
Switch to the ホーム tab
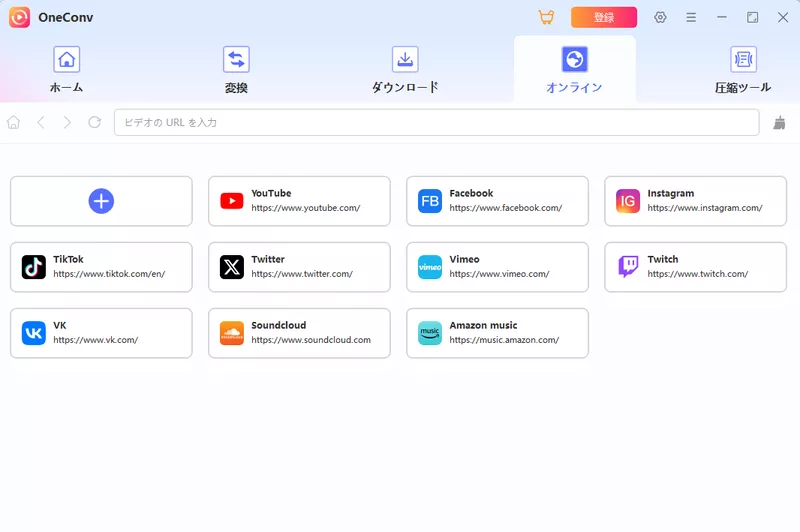[66, 70]
